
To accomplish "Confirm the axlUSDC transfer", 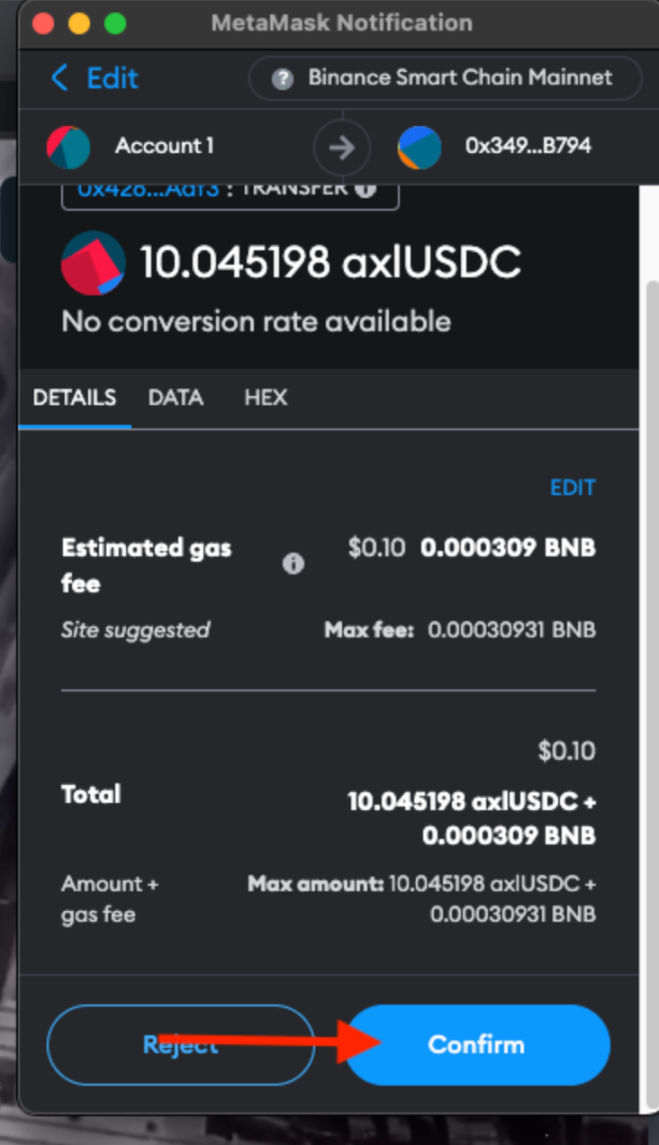I will (x=477, y=1045).
